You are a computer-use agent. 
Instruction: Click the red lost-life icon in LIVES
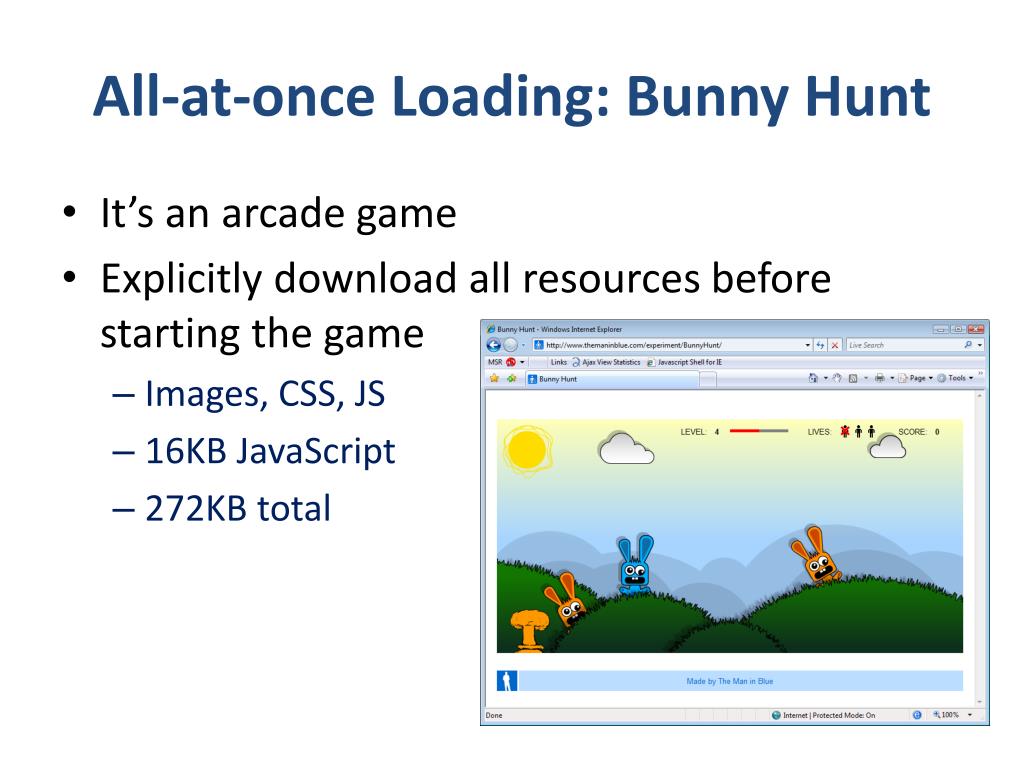[844, 431]
